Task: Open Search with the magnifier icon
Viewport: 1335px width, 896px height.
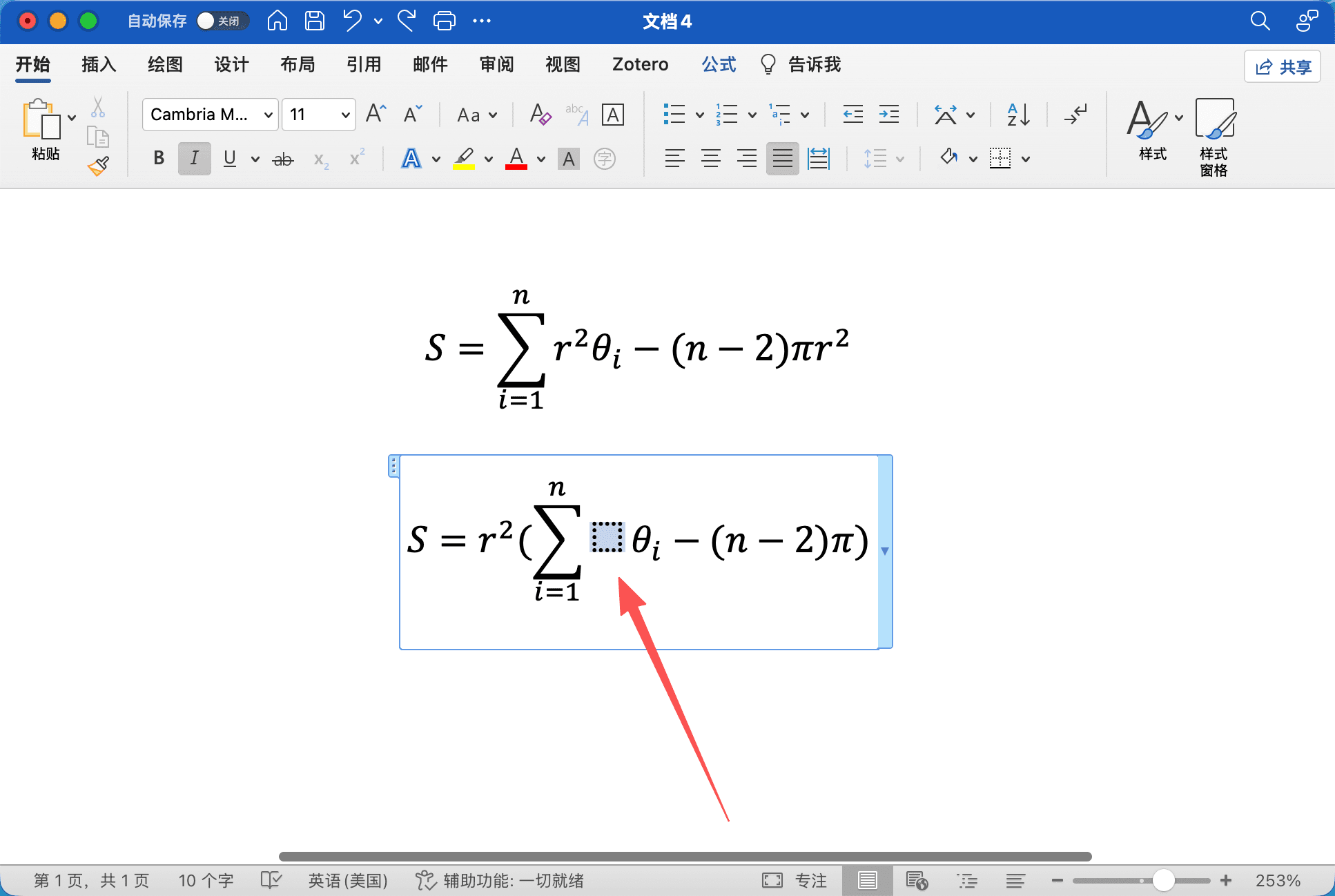Action: point(1259,21)
